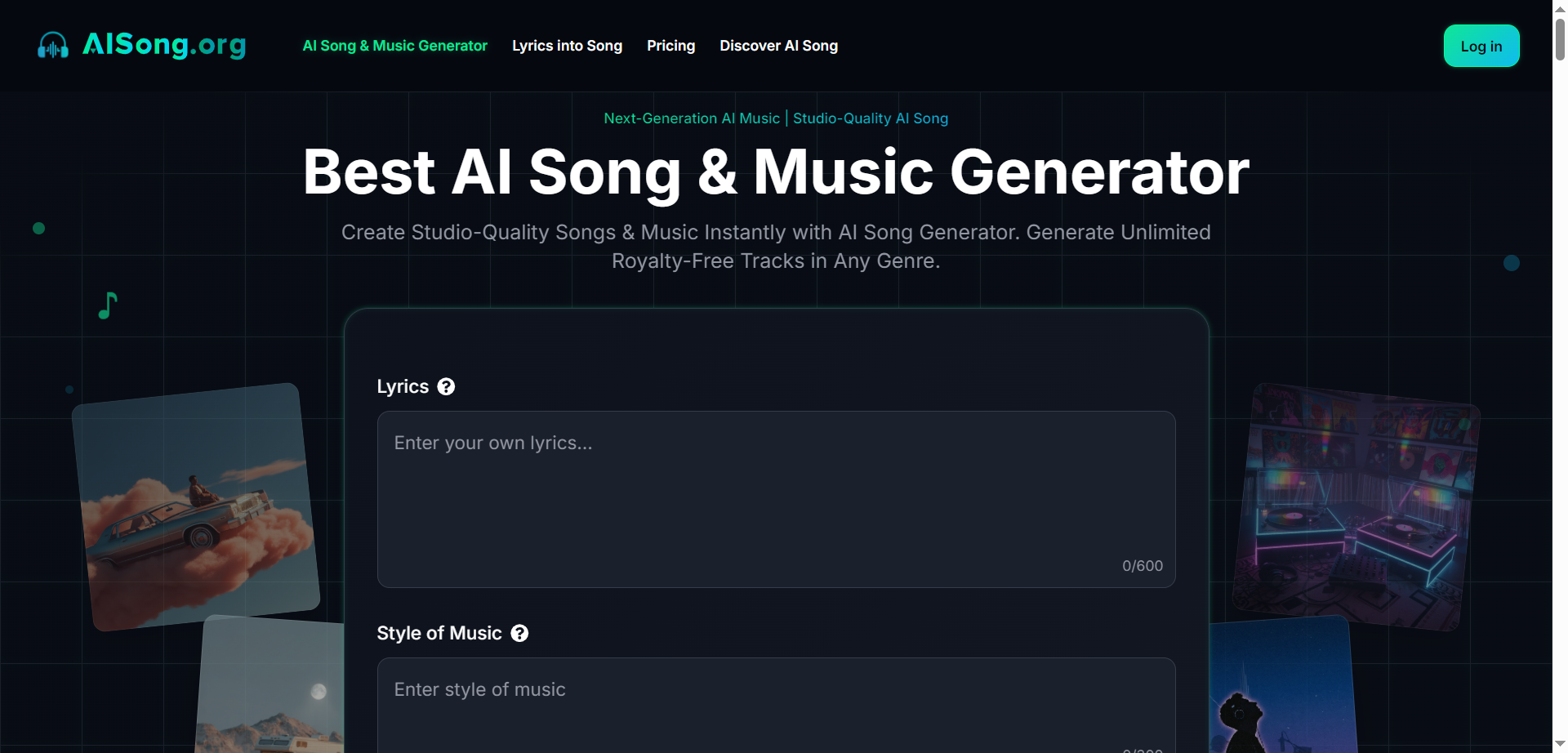Click the scrollbar down arrow
Screen dimensions: 1568x753
click(1559, 745)
